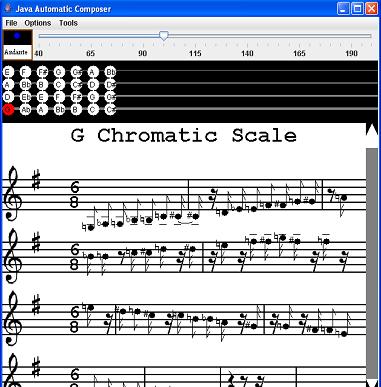Image resolution: width=381 pixels, height=387 pixels.
Task: Click the top-string Bb note circle
Action: [x=110, y=72]
